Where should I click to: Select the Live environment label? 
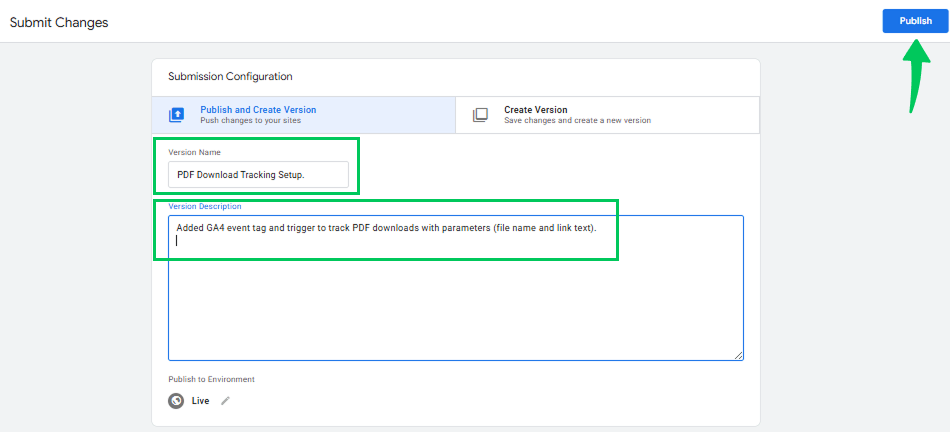pos(201,401)
